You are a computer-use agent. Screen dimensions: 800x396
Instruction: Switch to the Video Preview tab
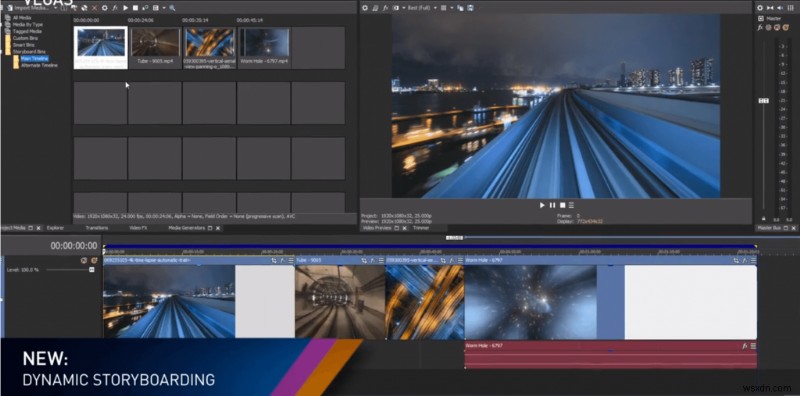click(x=376, y=228)
